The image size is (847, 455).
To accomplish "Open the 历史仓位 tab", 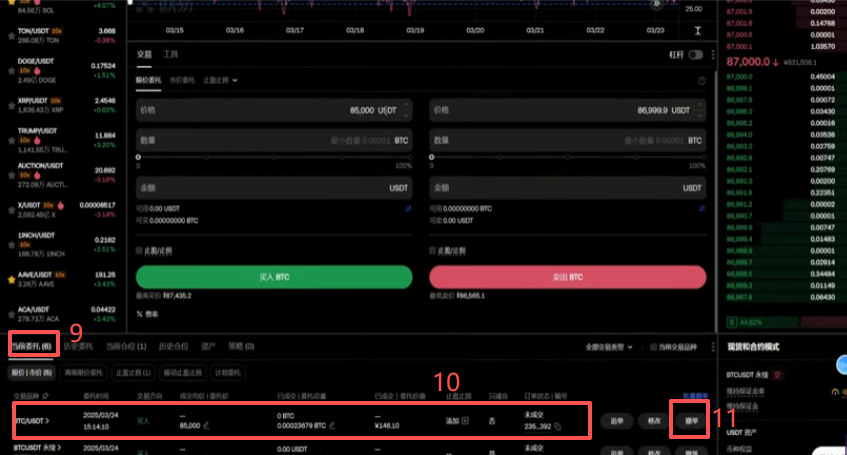I will (x=173, y=346).
